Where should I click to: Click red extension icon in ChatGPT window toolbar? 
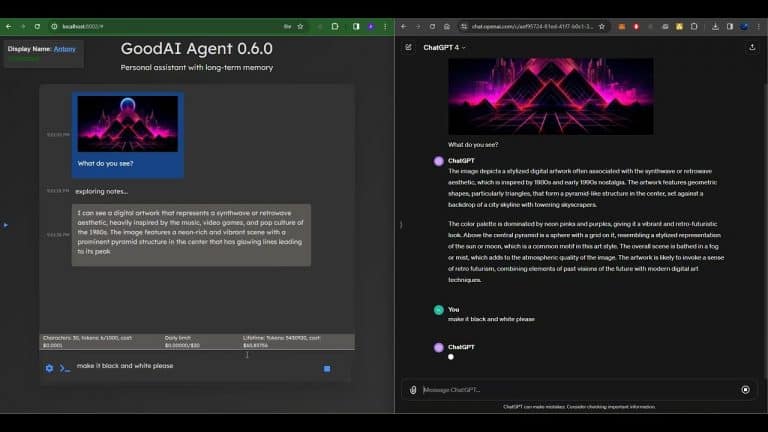click(636, 26)
